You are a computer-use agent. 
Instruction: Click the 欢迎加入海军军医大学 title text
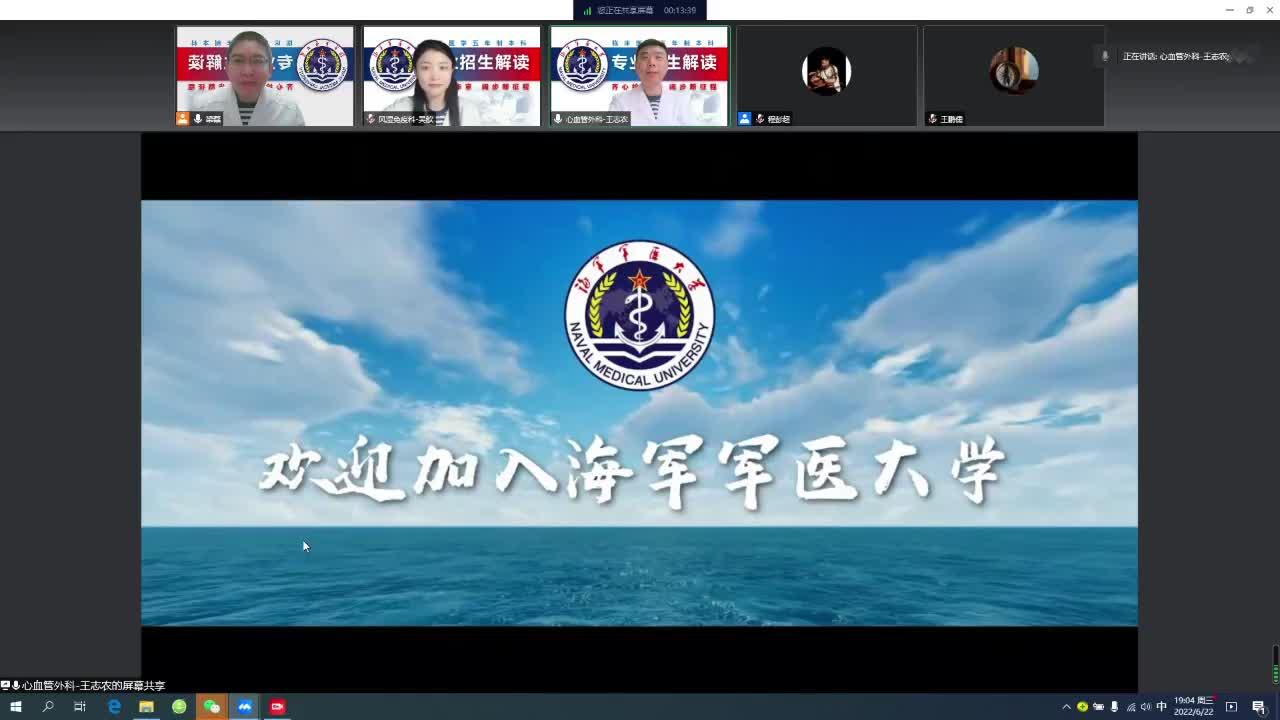click(x=632, y=470)
